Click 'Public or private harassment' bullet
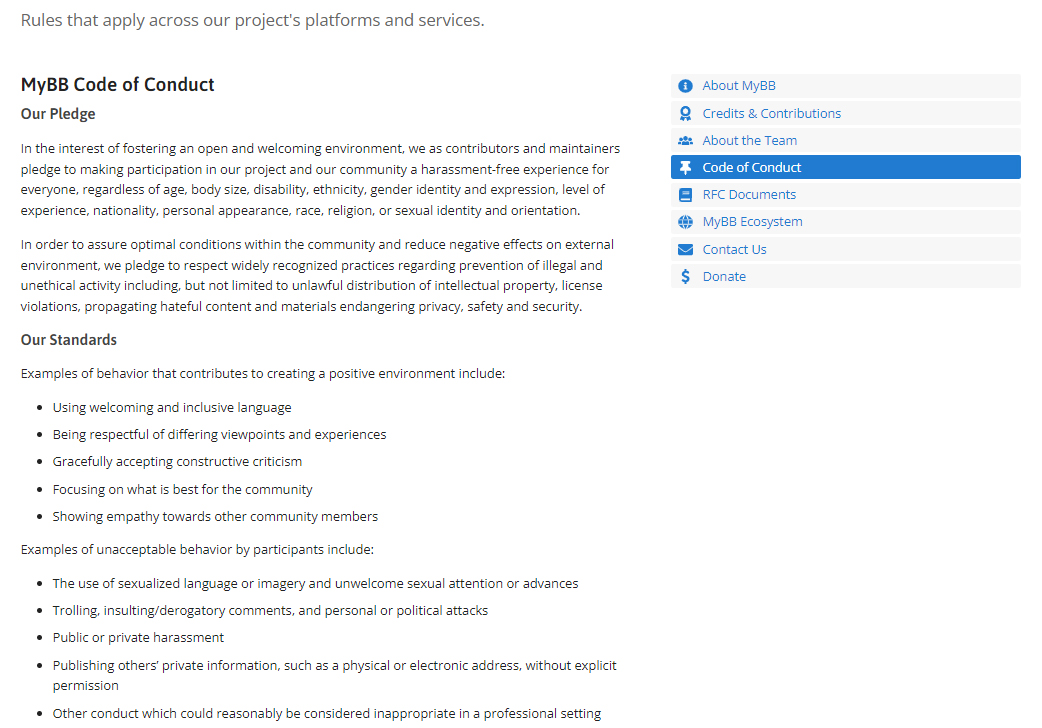The width and height of the screenshot is (1042, 728). [x=138, y=638]
